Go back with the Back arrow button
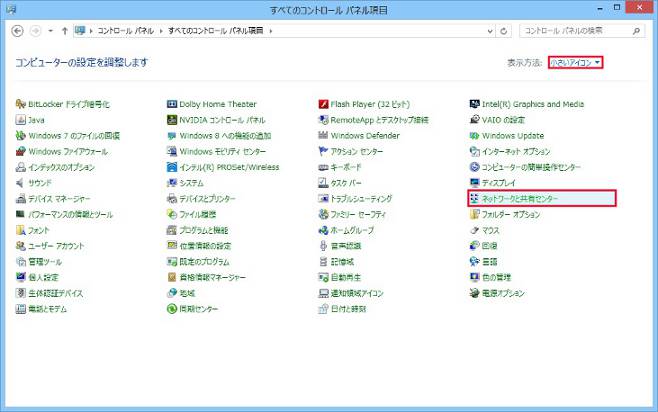Viewport: 658px width, 412px height. pyautogui.click(x=18, y=31)
